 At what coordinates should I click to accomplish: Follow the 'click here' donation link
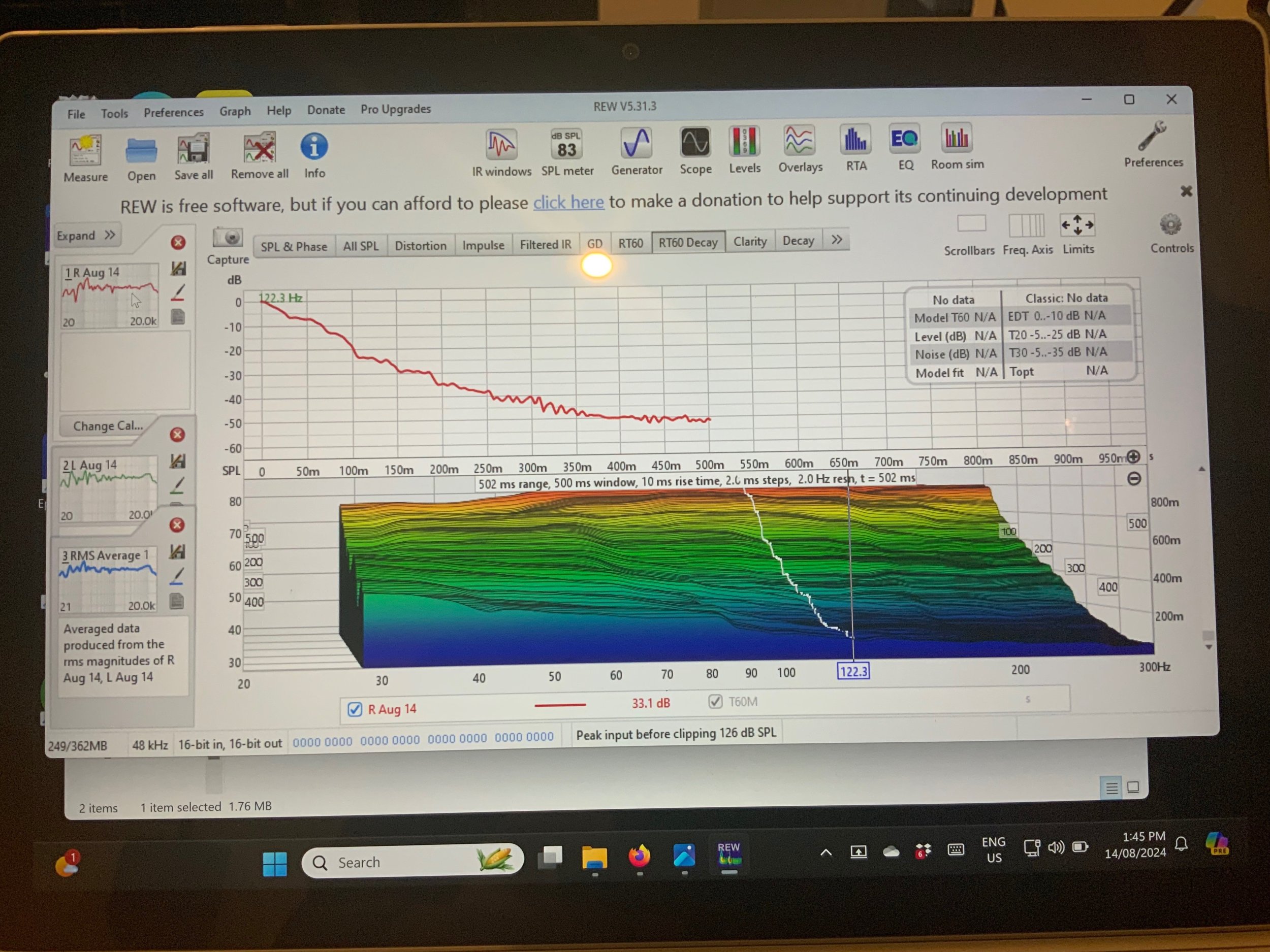[568, 202]
